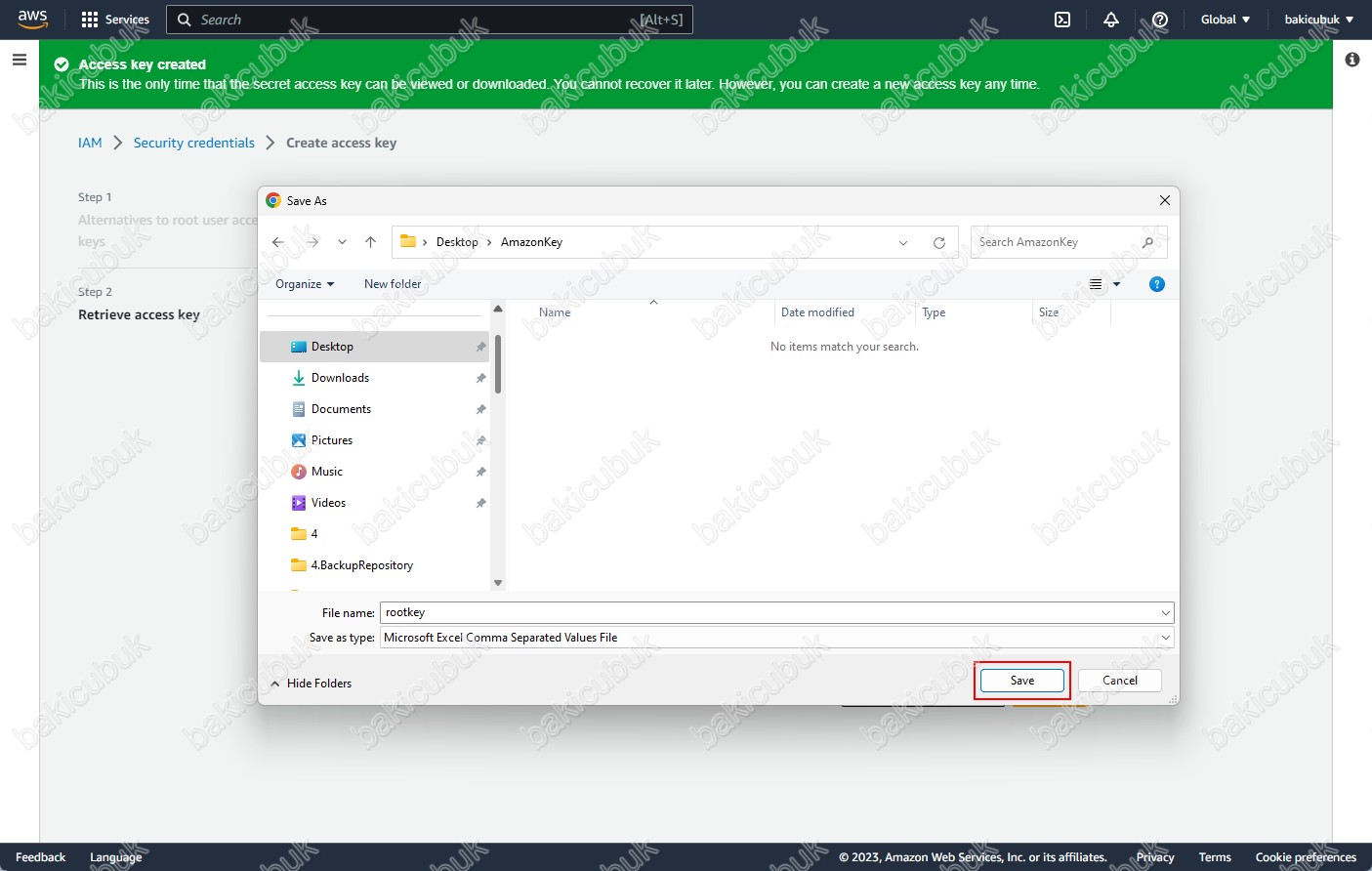Open the AWS help question-mark menu
1372x871 pixels.
1160,20
